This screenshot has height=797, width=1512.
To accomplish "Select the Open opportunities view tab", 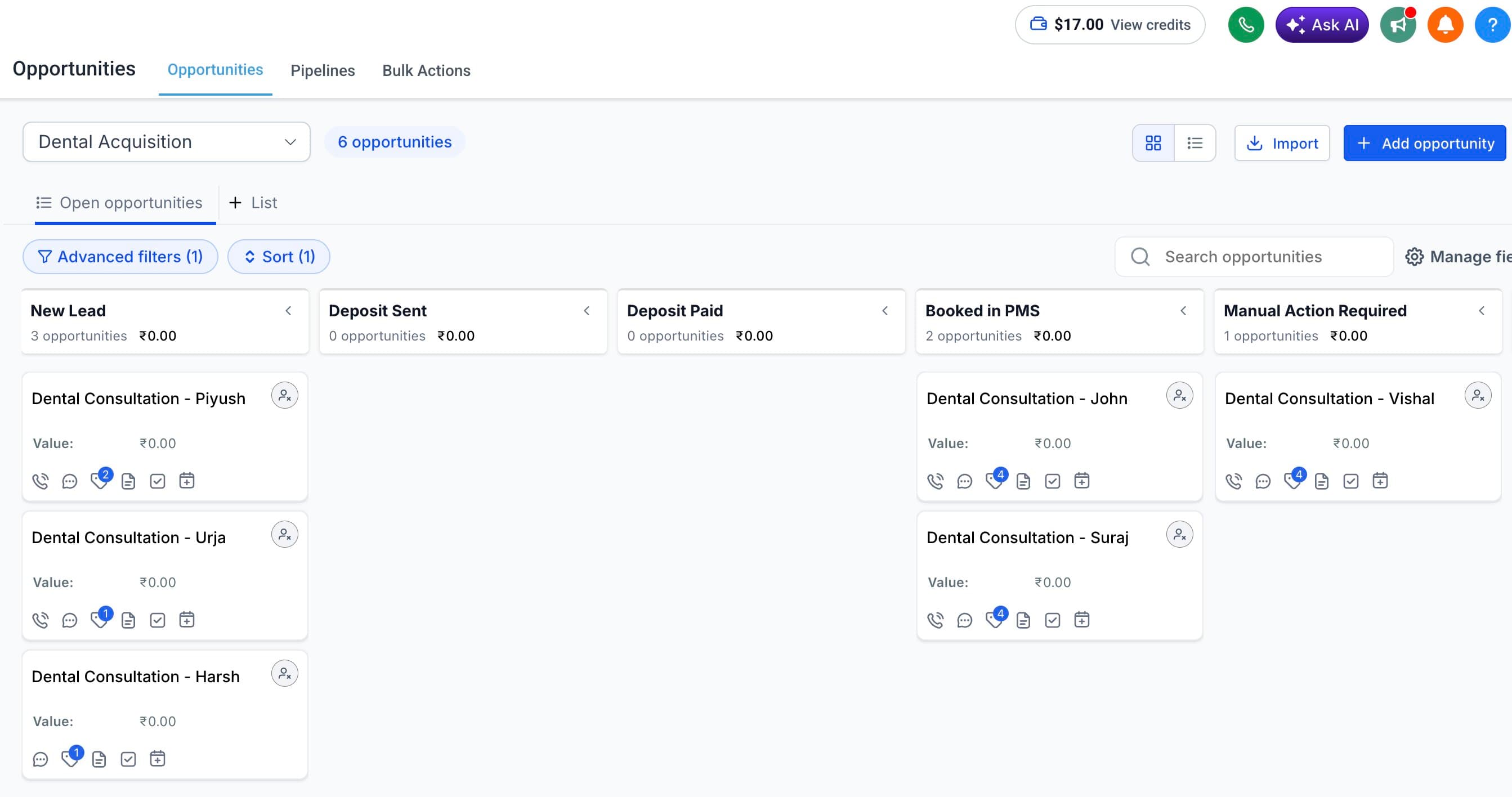I will pyautogui.click(x=120, y=203).
